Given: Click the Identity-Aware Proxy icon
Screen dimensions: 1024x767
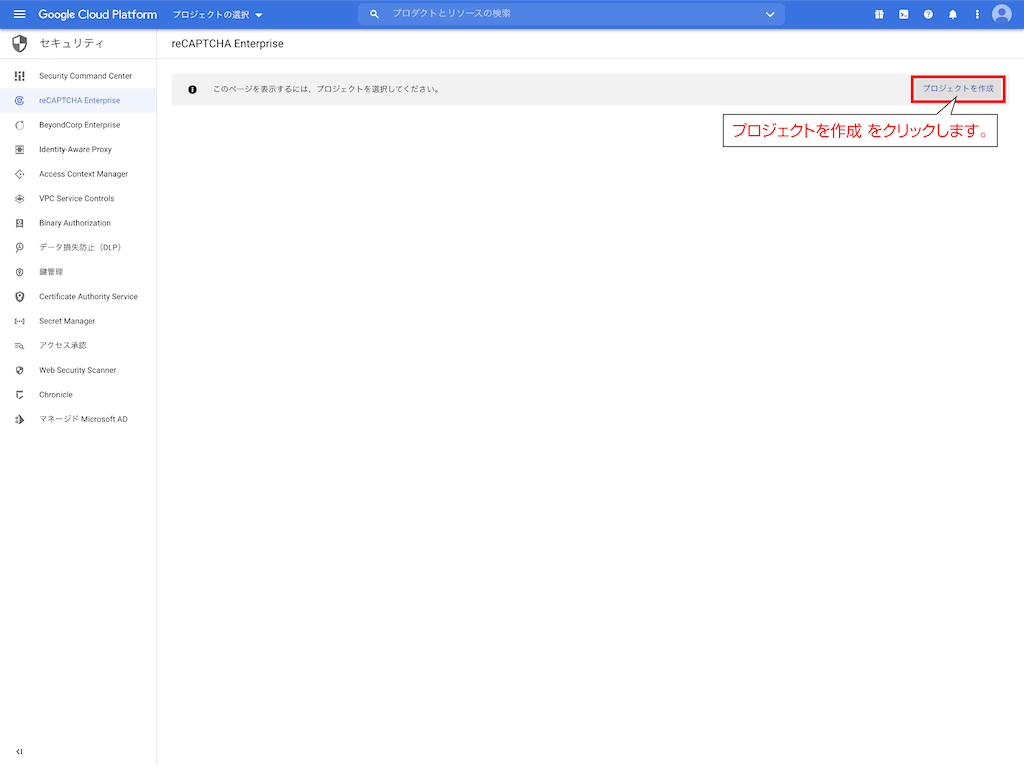Looking at the screenshot, I should point(20,150).
